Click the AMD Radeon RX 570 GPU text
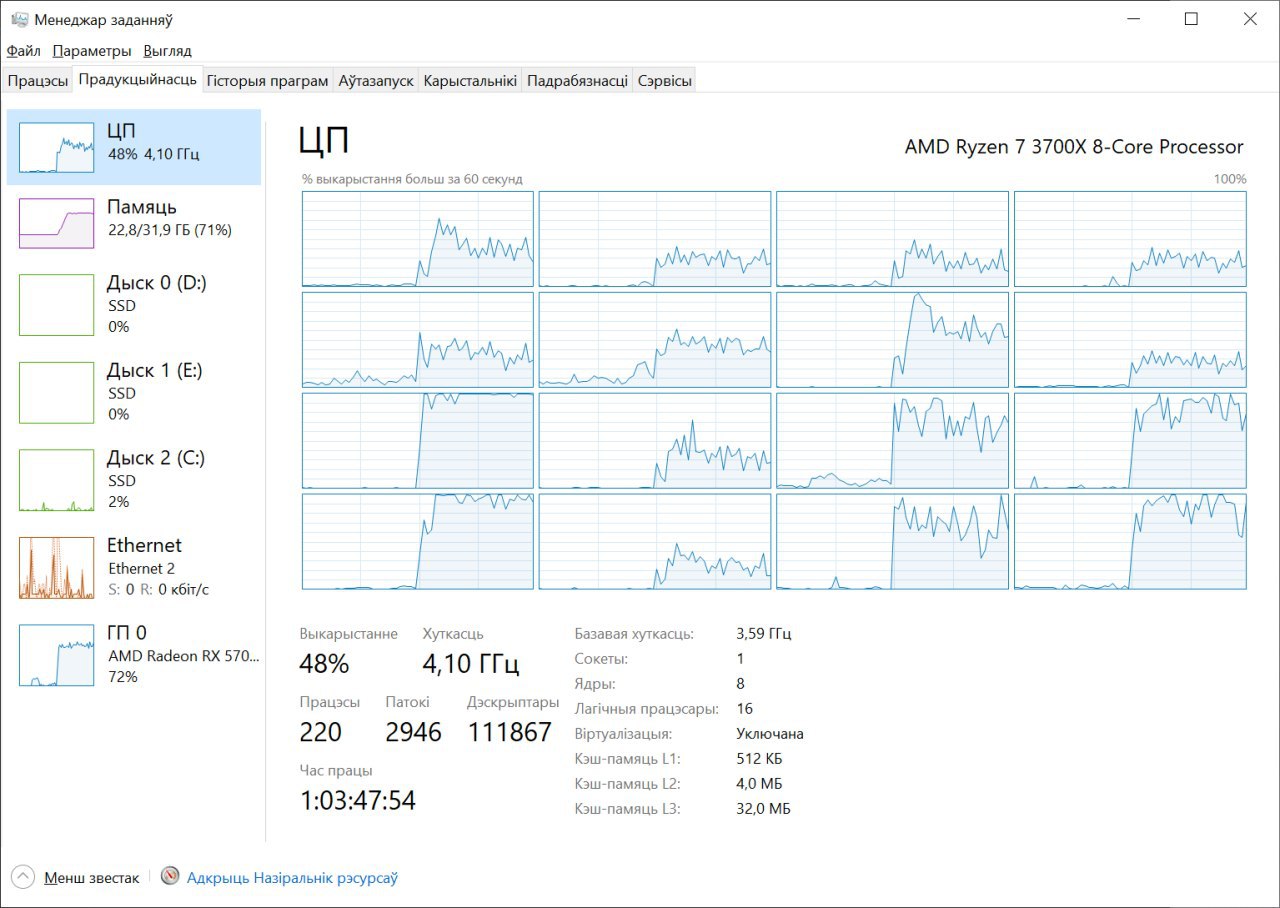1280x908 pixels. 184,656
